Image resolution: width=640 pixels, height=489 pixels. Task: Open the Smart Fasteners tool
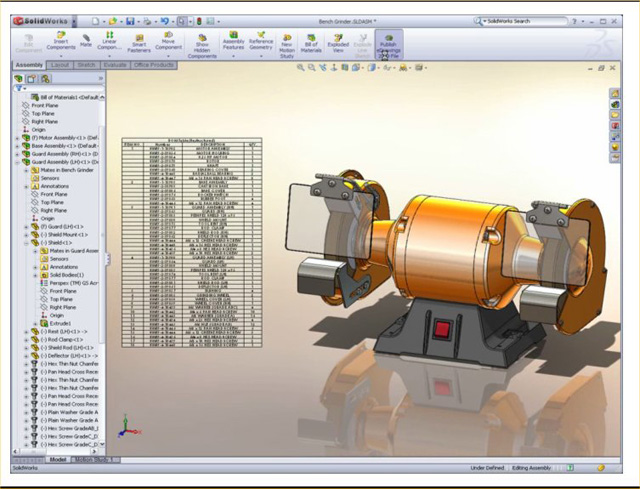pyautogui.click(x=139, y=42)
